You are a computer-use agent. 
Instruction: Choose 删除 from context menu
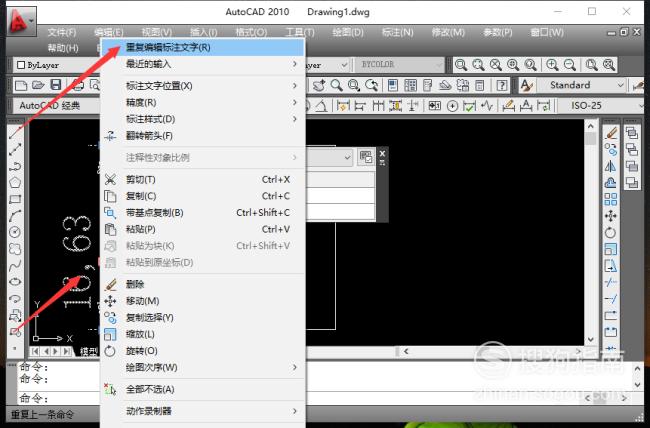coord(203,285)
